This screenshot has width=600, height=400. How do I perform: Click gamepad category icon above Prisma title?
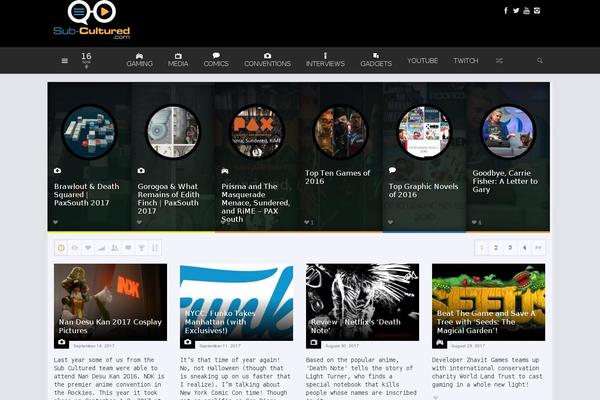225,171
